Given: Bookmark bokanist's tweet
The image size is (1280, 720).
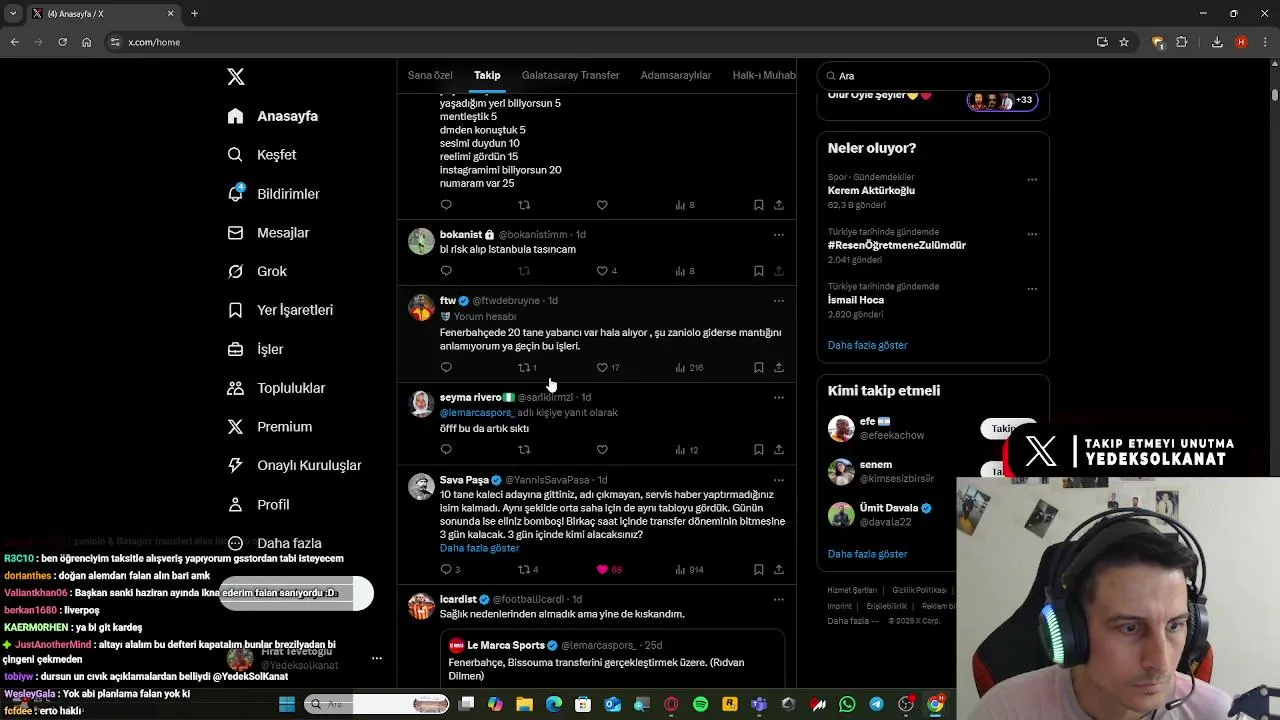Looking at the screenshot, I should coord(759,271).
